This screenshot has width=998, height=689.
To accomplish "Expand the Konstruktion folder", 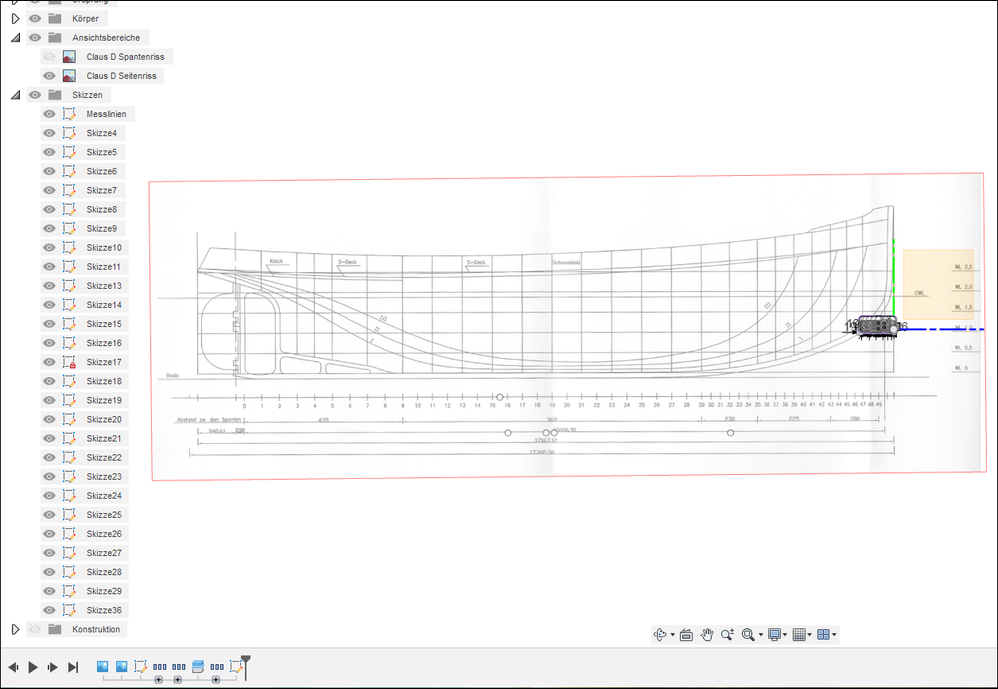I will [x=15, y=629].
